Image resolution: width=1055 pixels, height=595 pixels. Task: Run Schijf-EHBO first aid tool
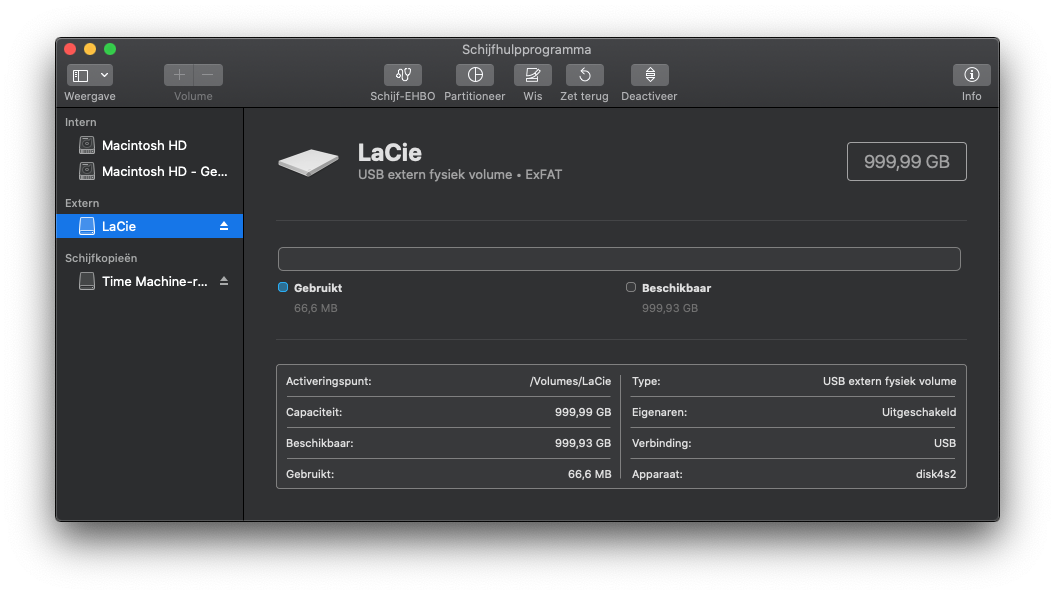tap(402, 75)
